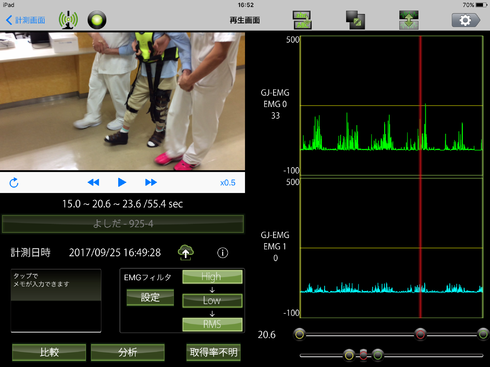Tap the walking video thumbnail
Screen dimensions: 490x367
tap(122, 101)
